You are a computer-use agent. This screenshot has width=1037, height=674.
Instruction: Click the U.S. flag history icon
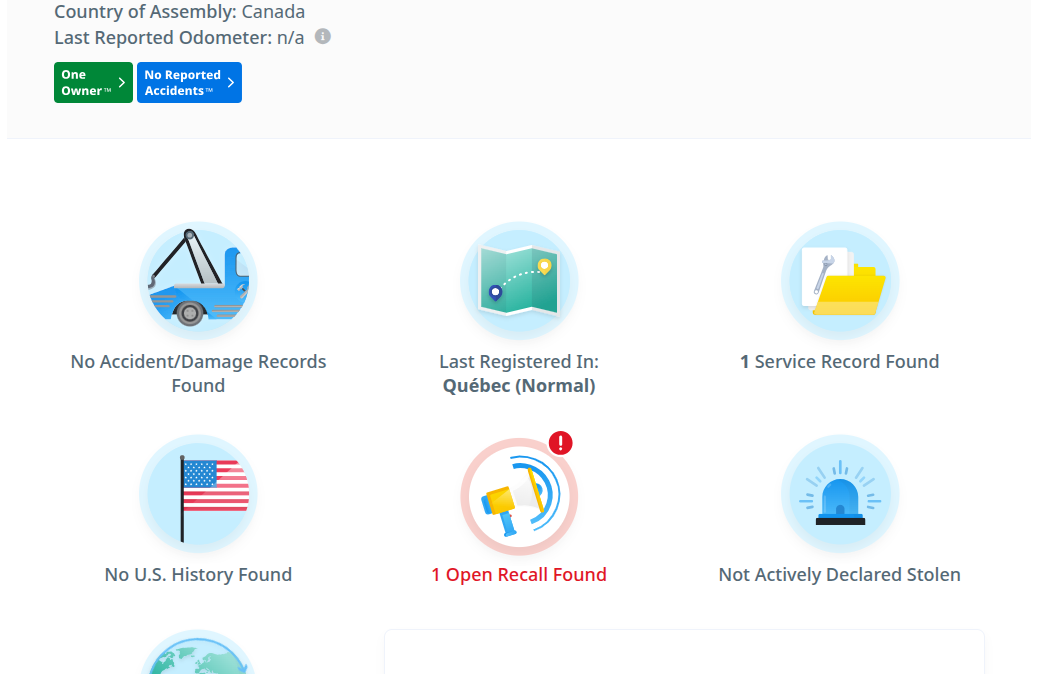tap(198, 494)
